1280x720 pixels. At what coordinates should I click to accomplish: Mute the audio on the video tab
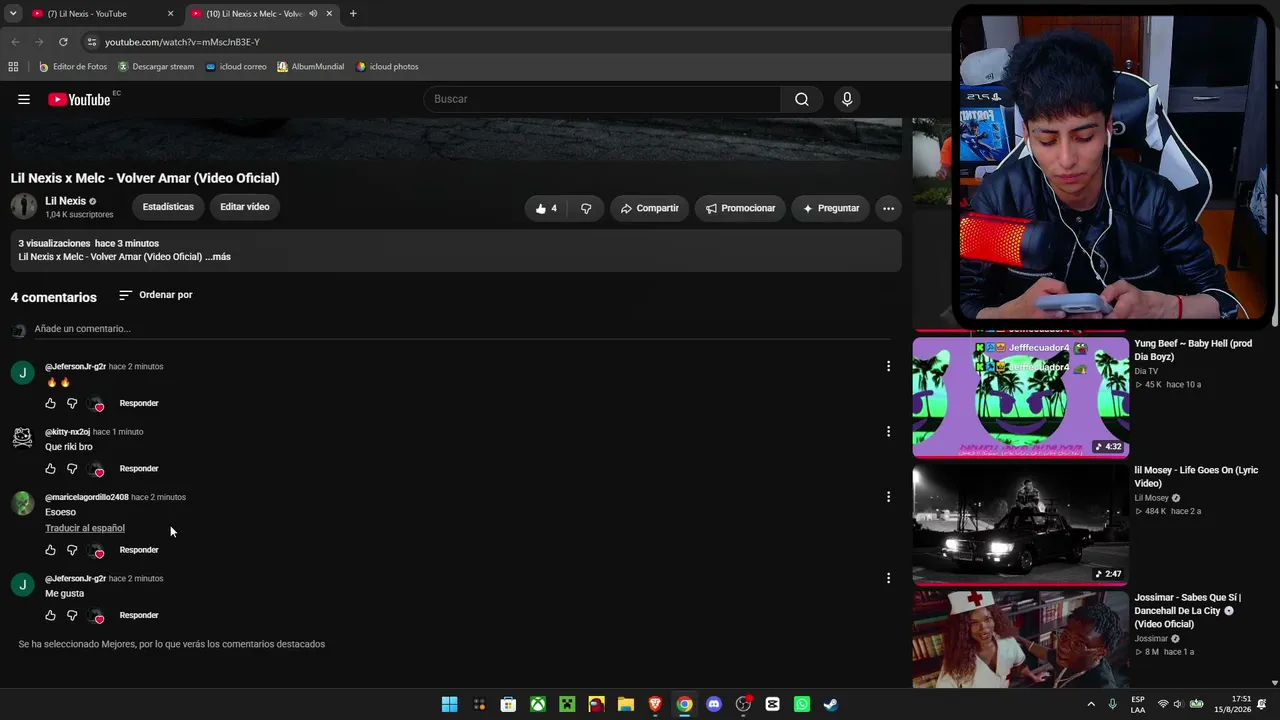[x=313, y=14]
